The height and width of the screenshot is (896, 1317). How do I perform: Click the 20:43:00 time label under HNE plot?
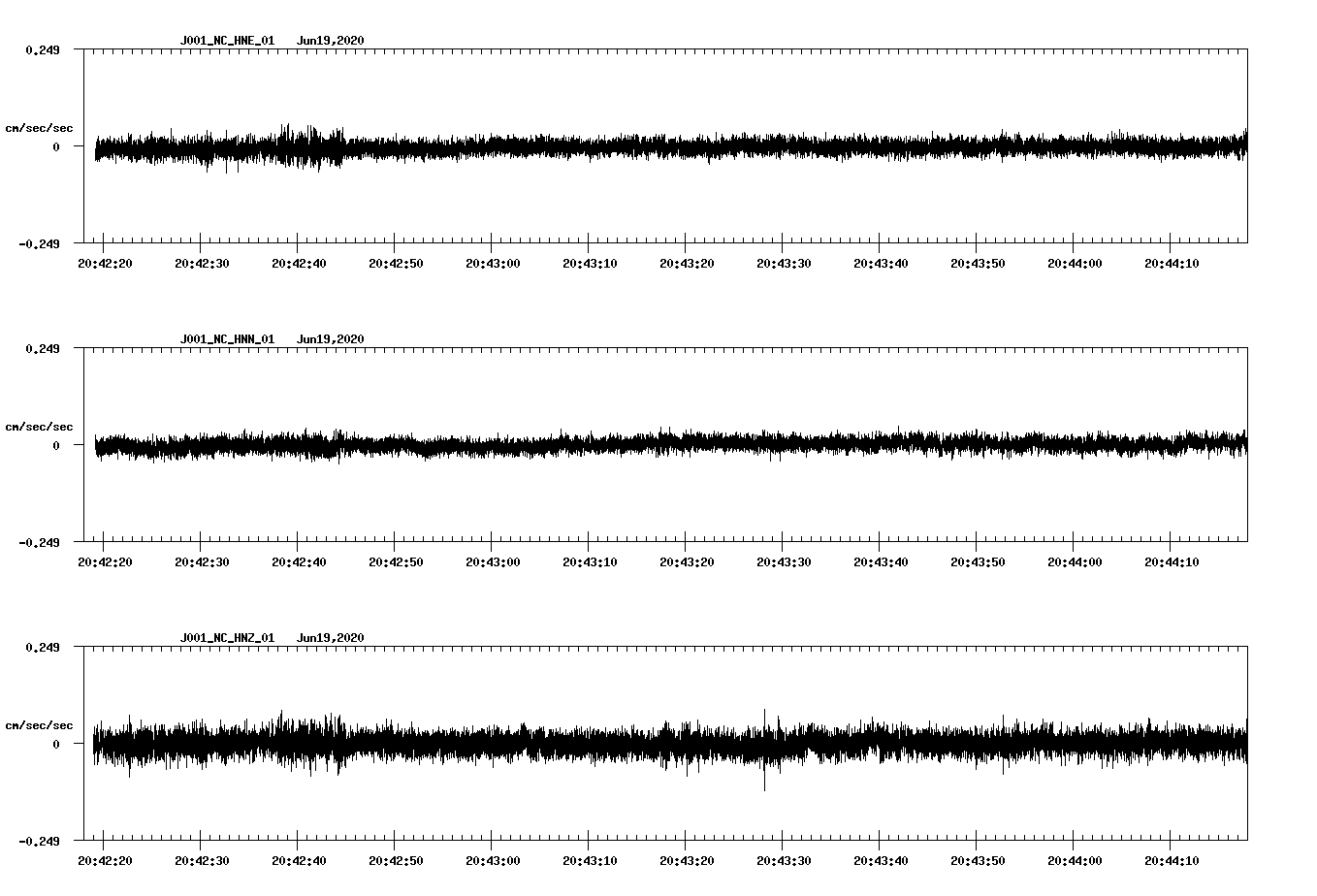point(493,264)
